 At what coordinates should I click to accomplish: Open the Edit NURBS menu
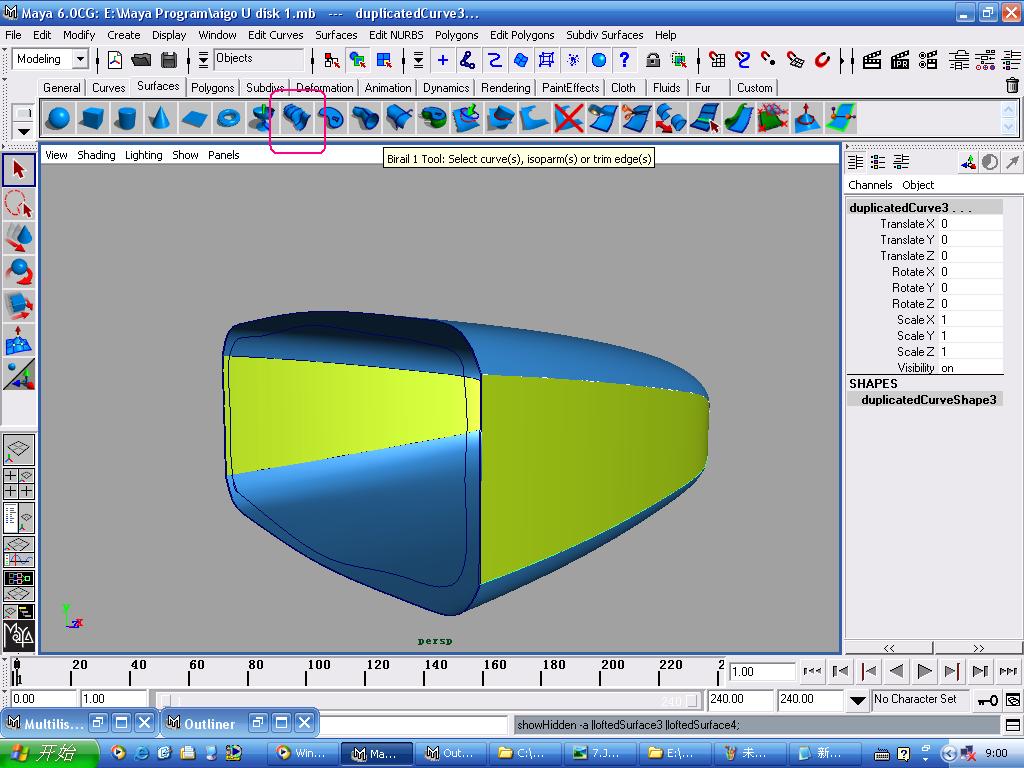396,35
